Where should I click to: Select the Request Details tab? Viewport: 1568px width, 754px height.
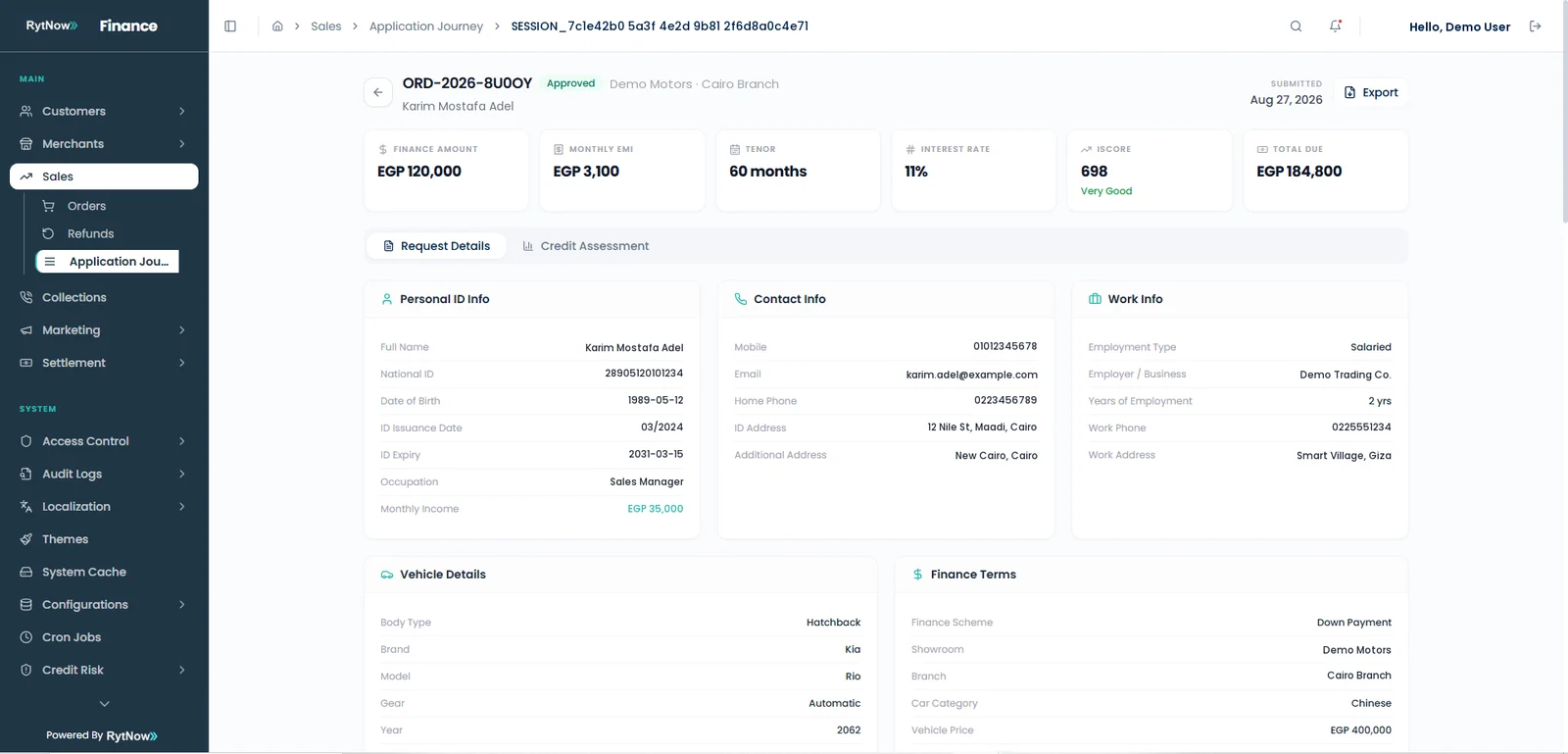436,246
